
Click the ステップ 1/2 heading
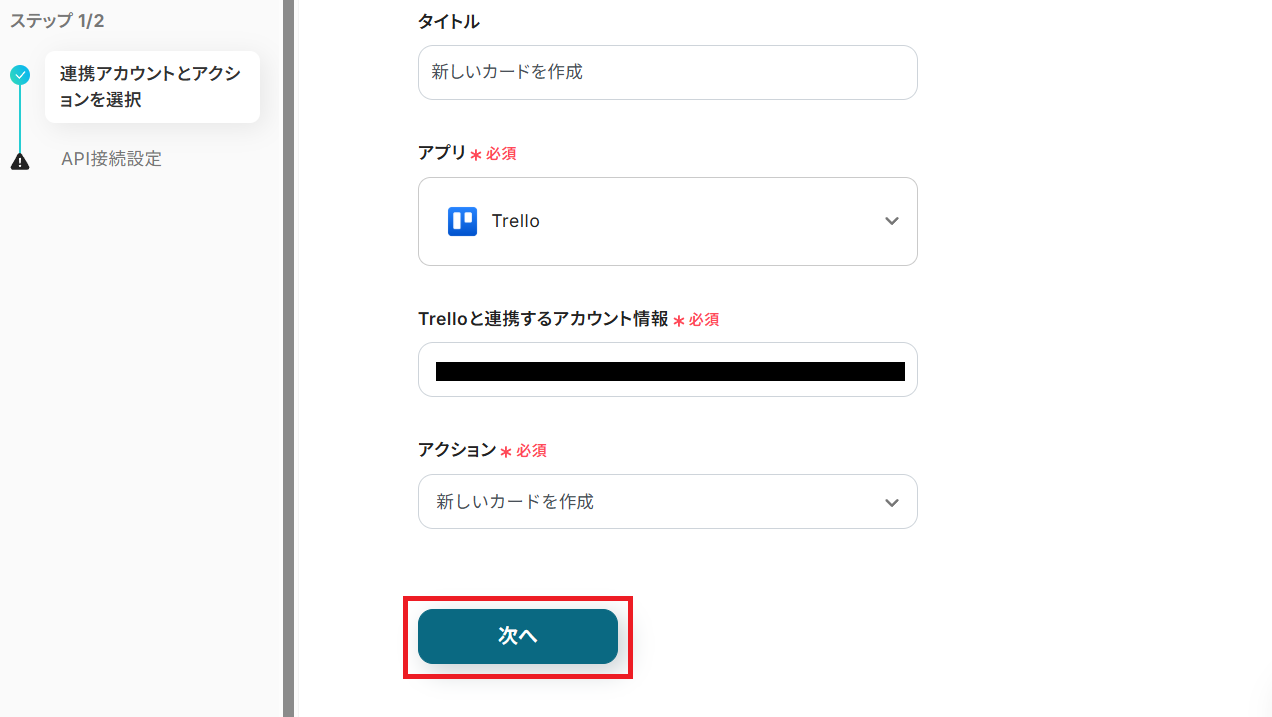coord(57,21)
